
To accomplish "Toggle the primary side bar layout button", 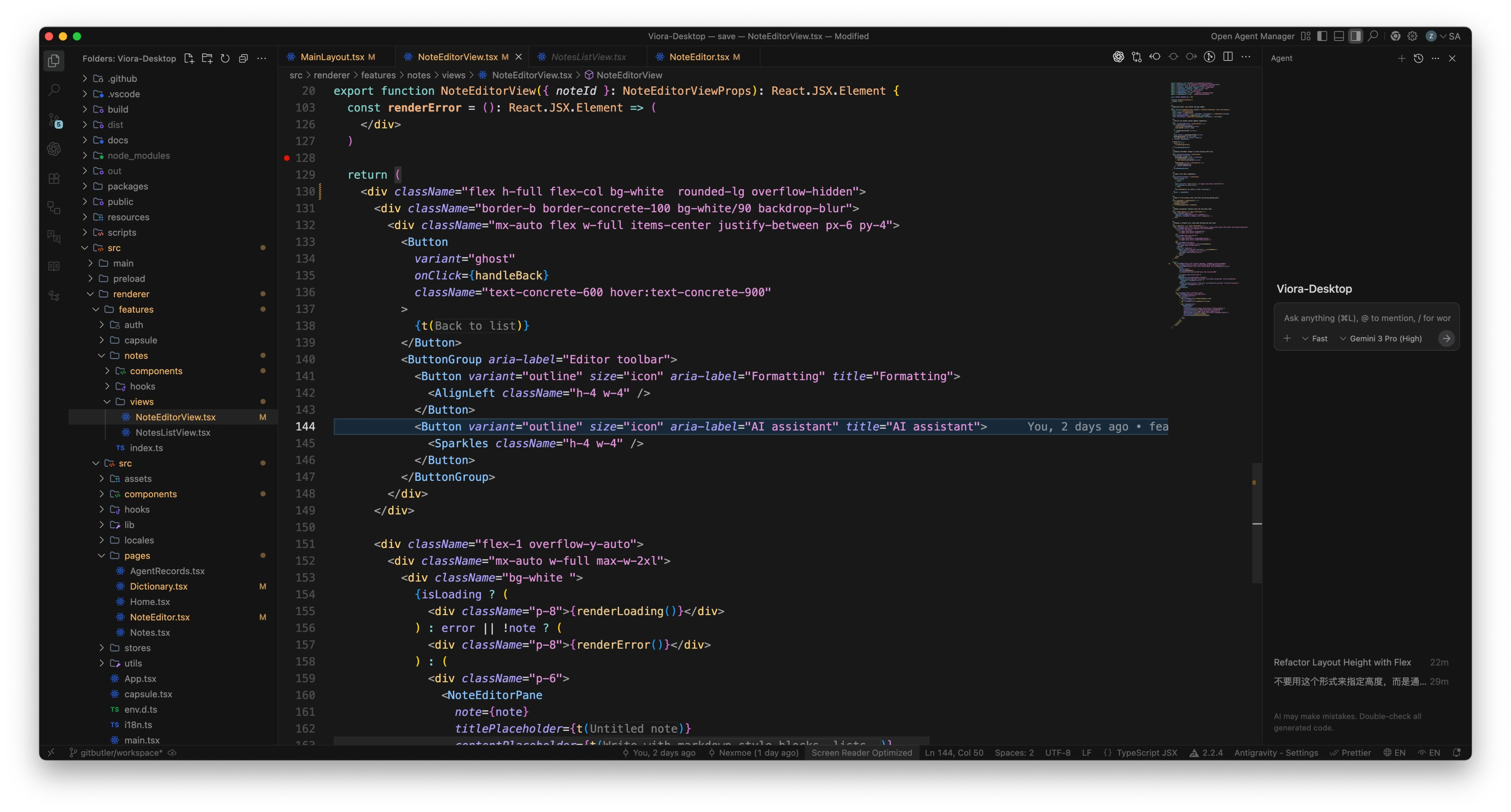I will [x=1322, y=36].
